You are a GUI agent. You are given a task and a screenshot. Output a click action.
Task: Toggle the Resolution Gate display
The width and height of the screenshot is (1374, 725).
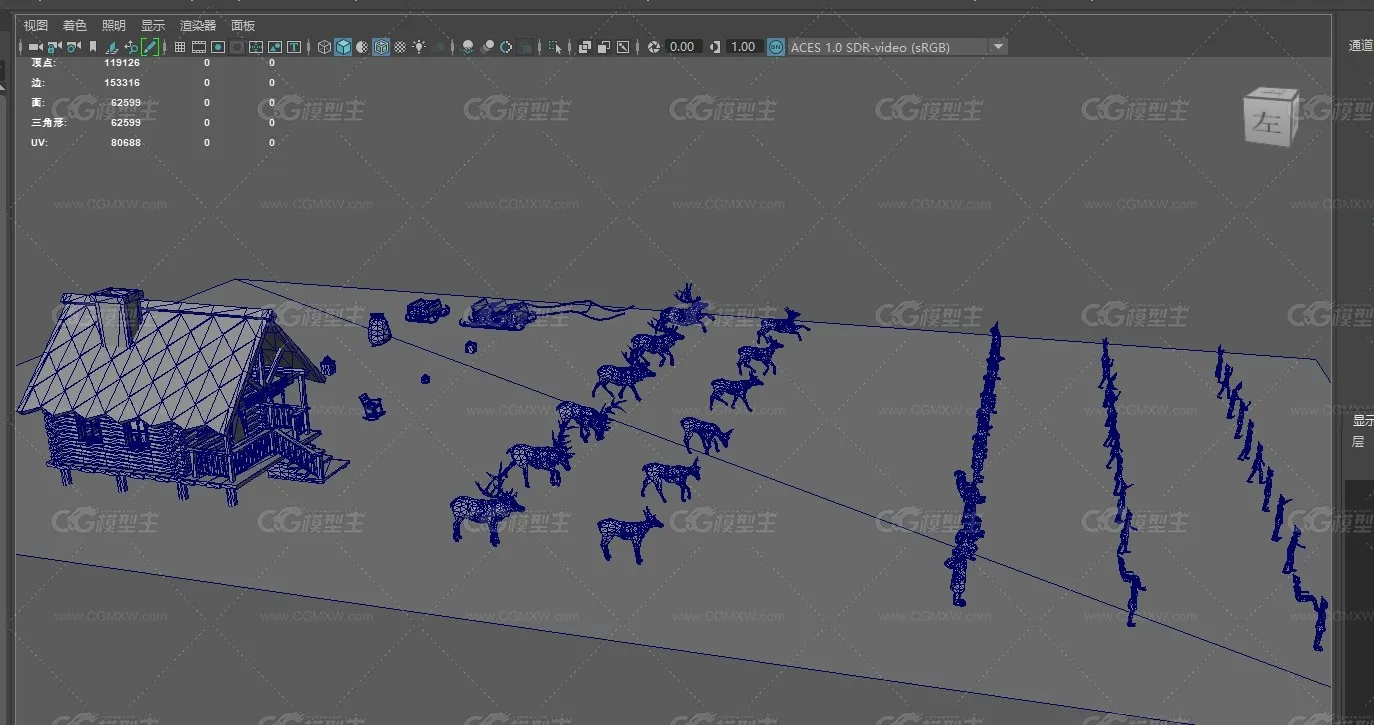click(218, 47)
